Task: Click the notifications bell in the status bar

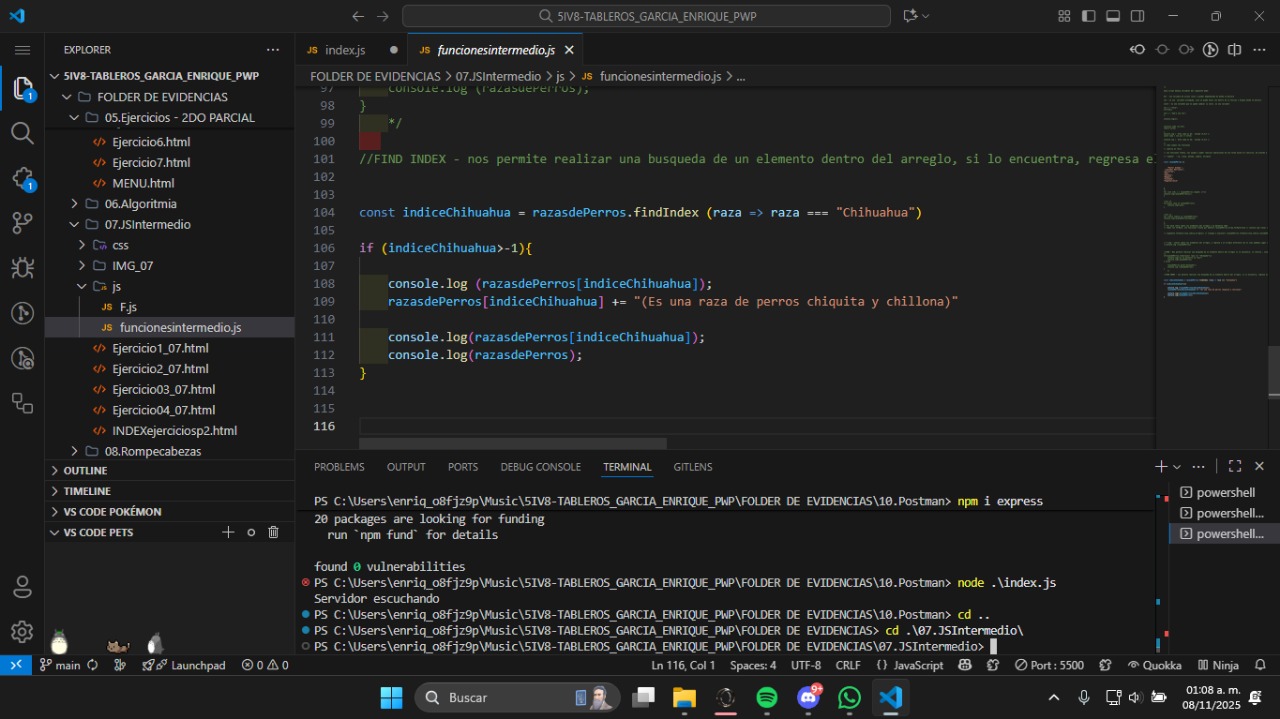Action: (1259, 664)
